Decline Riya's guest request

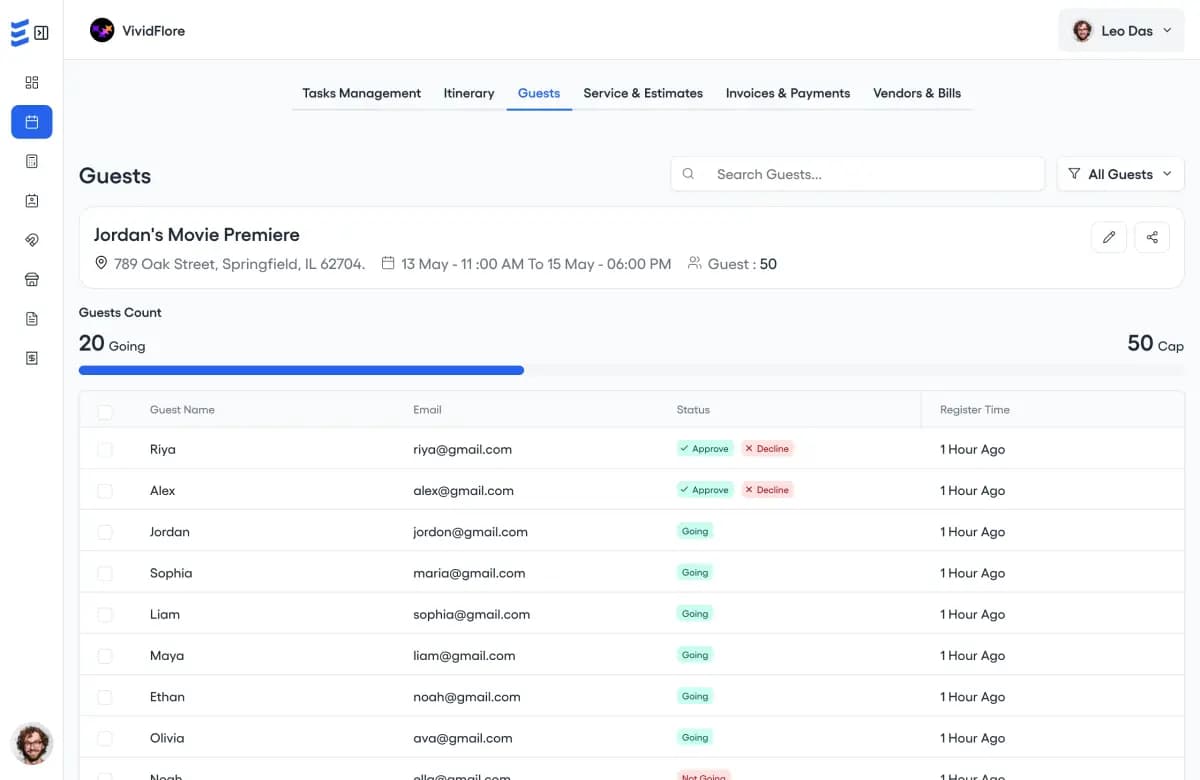pyautogui.click(x=767, y=448)
